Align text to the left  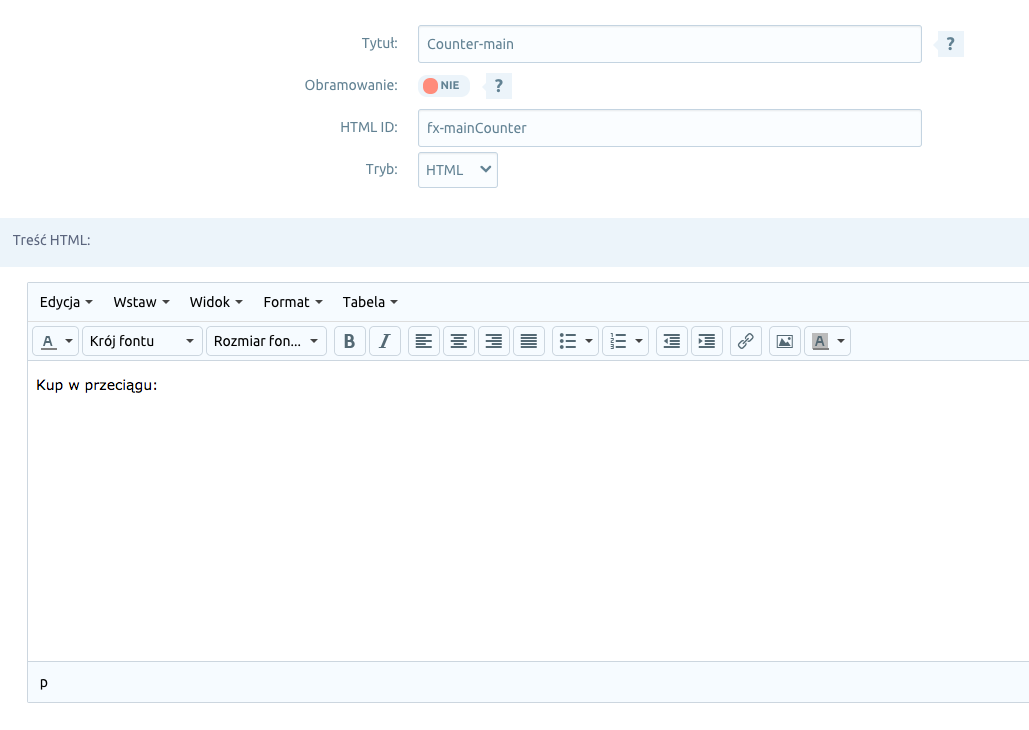tap(424, 341)
